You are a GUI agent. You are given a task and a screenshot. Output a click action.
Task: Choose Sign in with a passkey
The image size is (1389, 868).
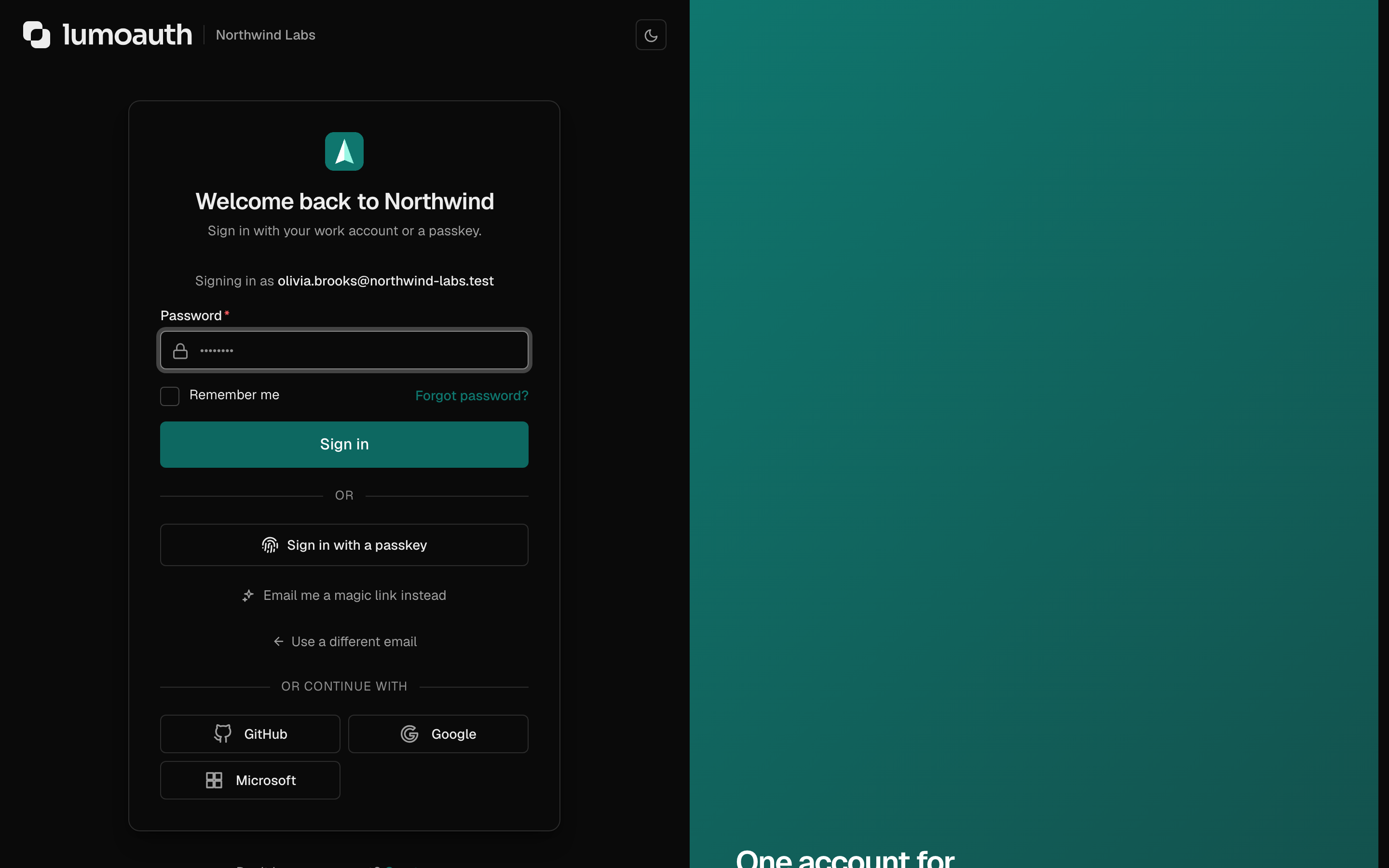pos(344,545)
